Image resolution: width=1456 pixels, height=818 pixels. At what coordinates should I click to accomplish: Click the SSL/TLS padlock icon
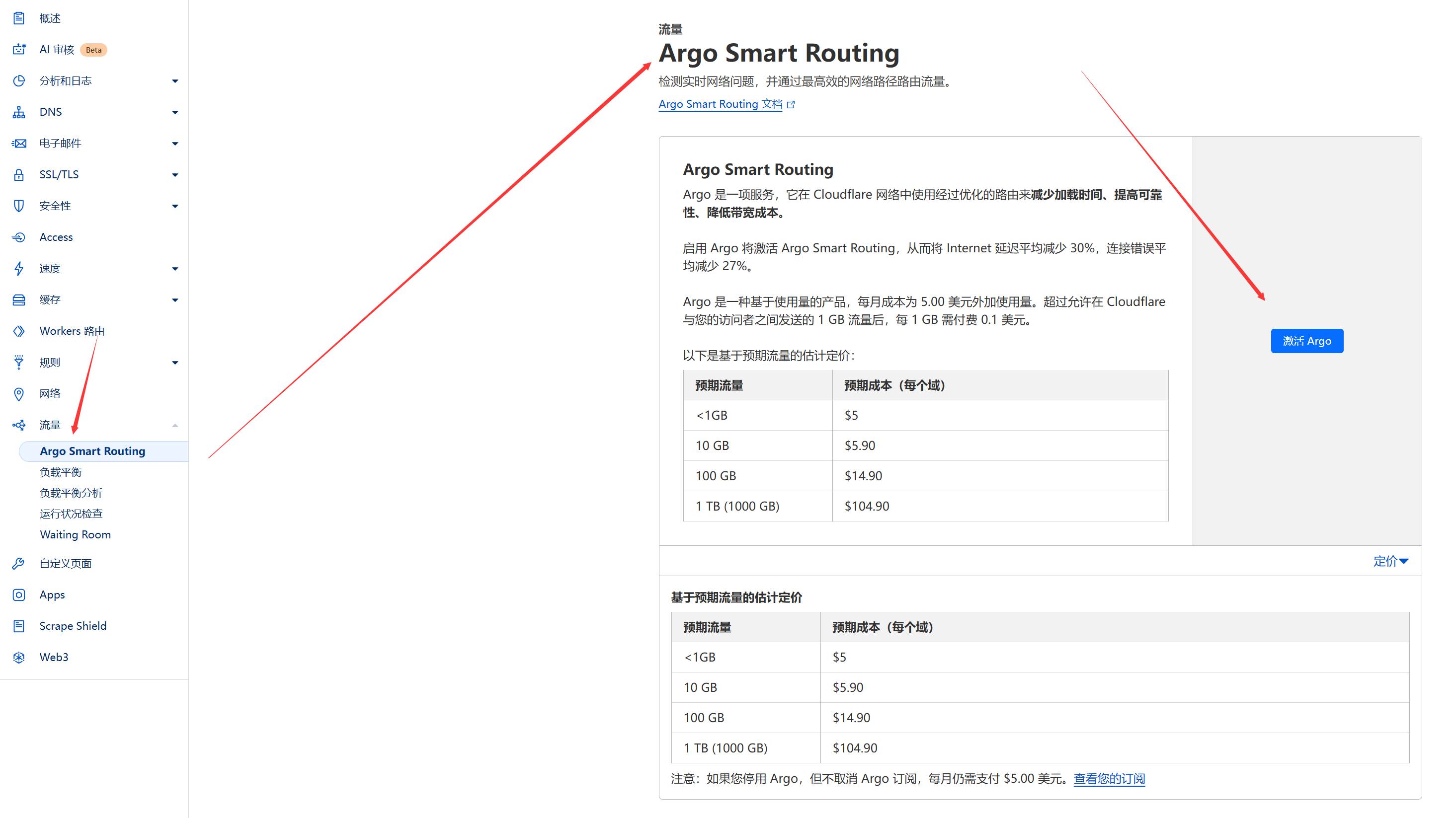[x=19, y=174]
